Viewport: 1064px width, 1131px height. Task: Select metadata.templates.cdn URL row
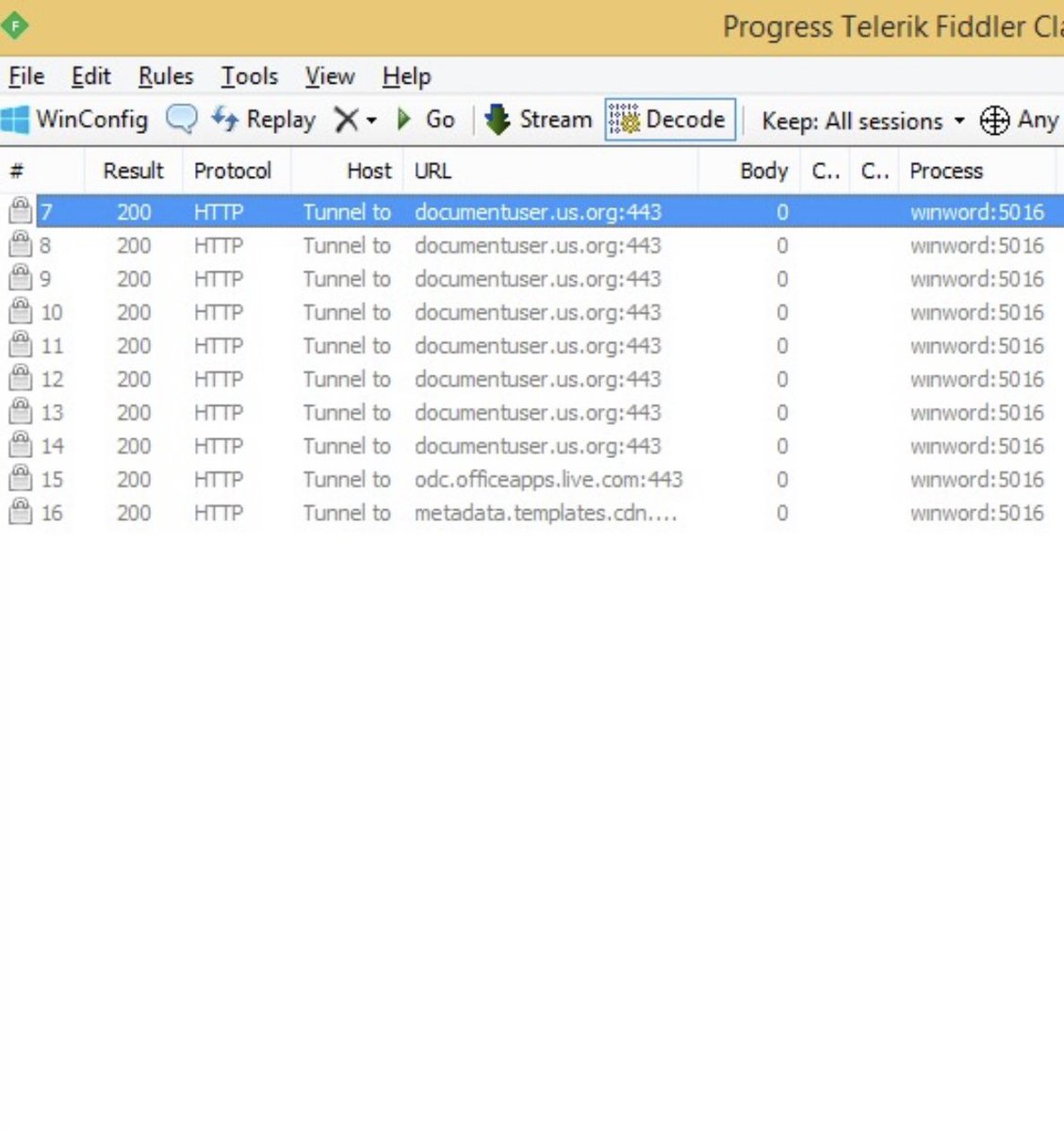[x=546, y=513]
